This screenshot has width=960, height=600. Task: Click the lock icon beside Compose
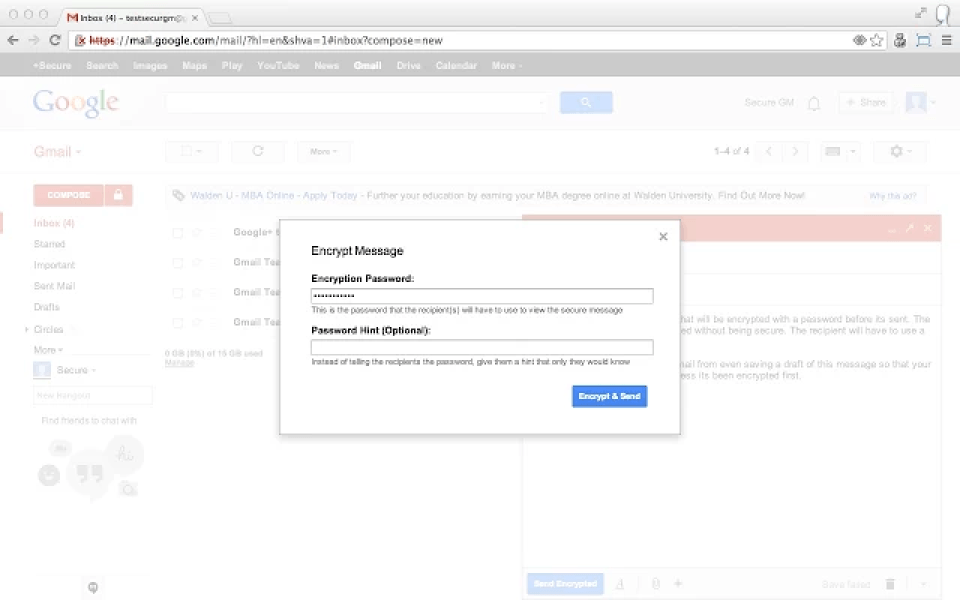tap(118, 195)
